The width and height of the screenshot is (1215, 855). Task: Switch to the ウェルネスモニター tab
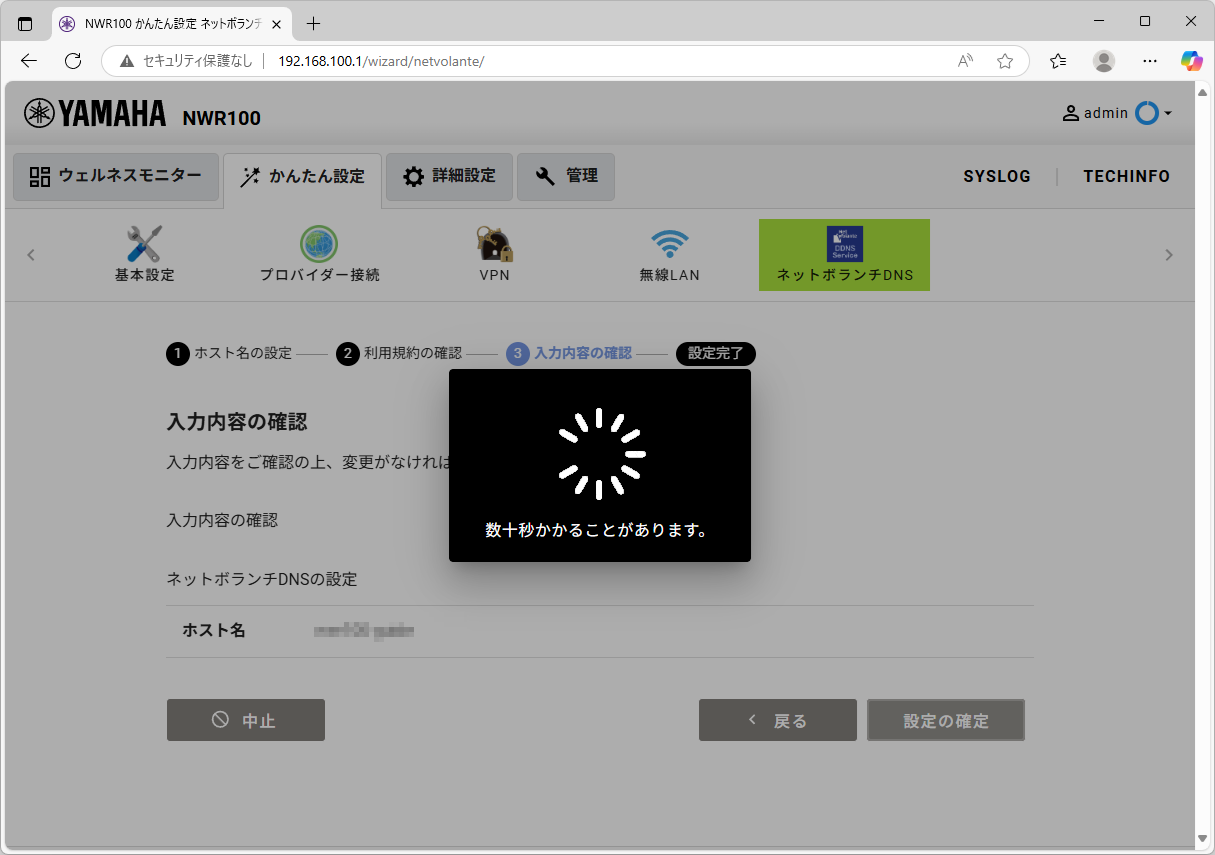click(116, 177)
